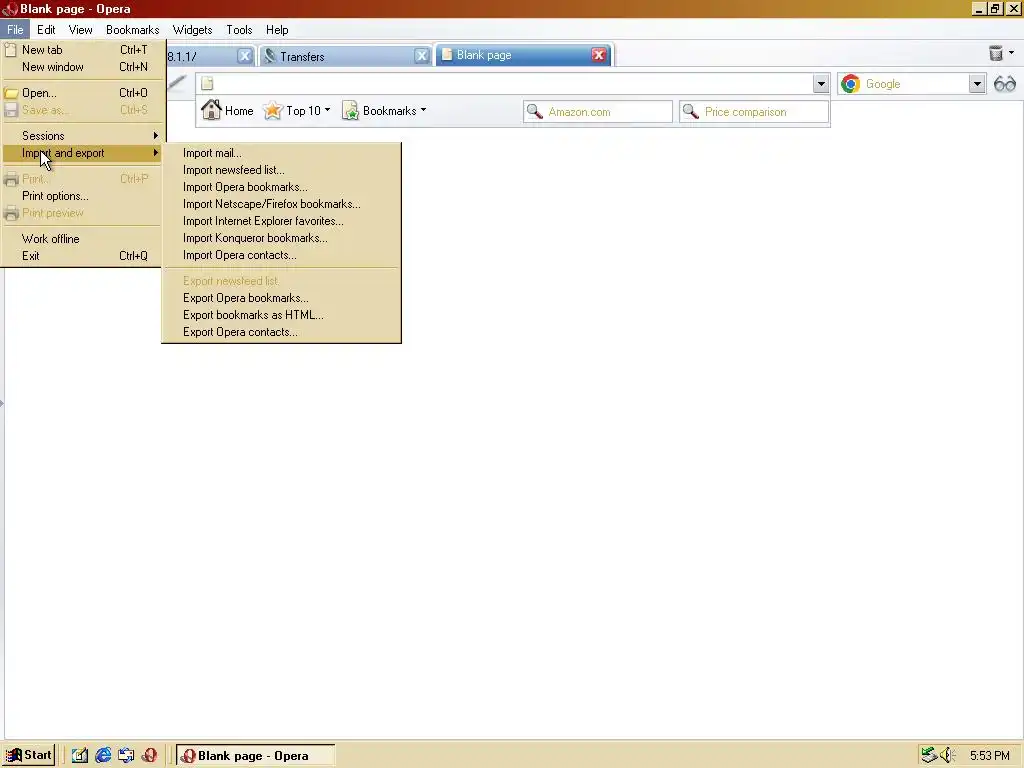Click Opera quick launch icon in taskbar
1024x768 pixels.
point(150,756)
